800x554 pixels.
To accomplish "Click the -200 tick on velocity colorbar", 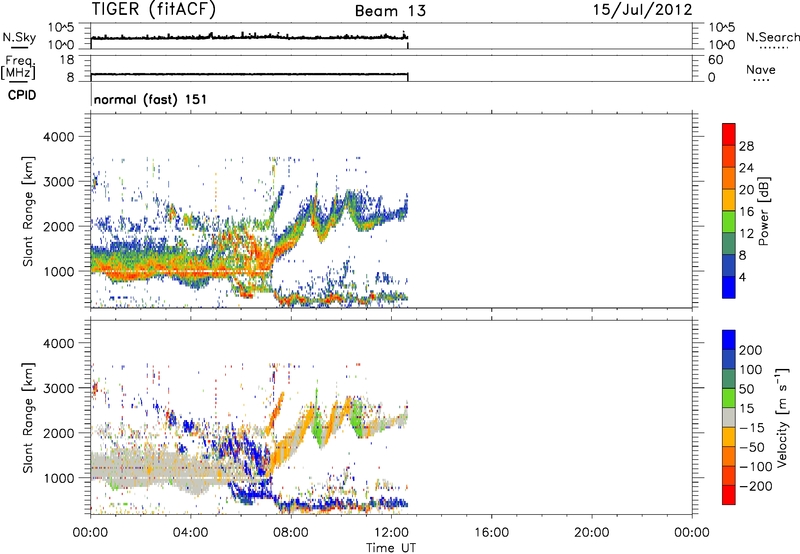I will 756,486.
